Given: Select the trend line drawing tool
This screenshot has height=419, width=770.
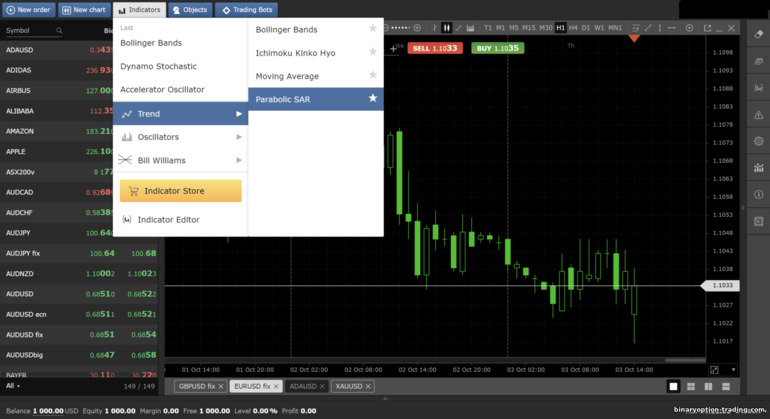Looking at the screenshot, I should pyautogui.click(x=648, y=28).
